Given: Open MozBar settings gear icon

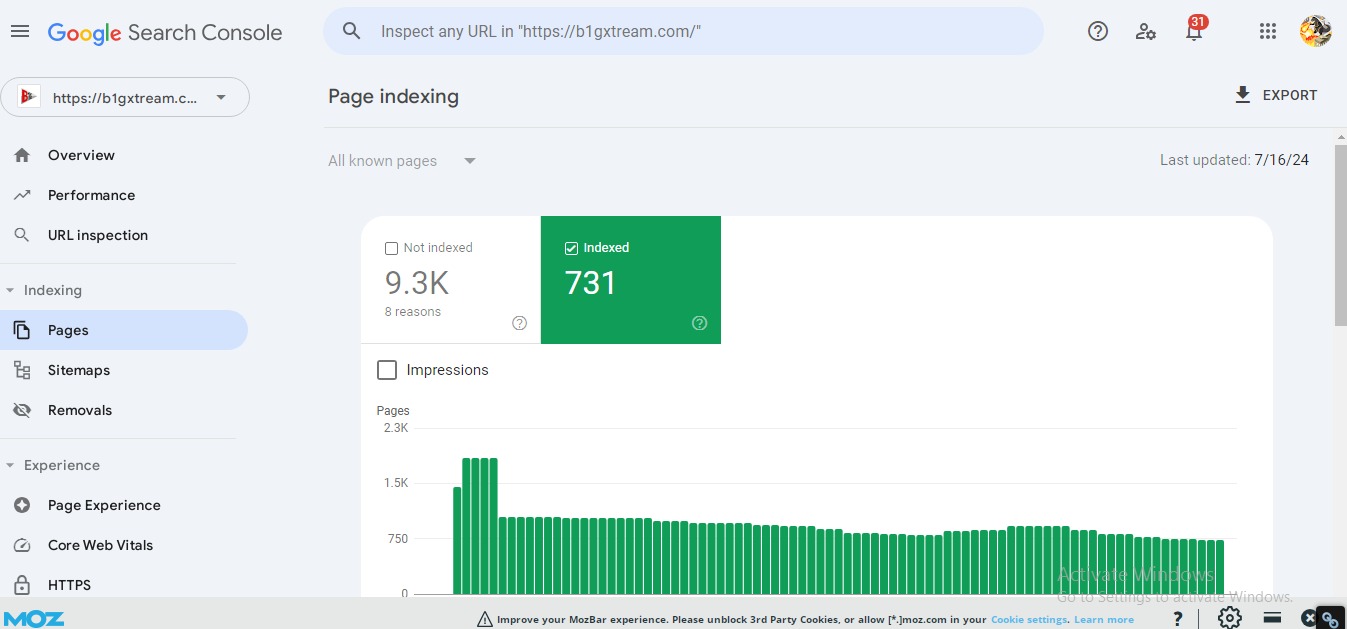Looking at the screenshot, I should (x=1230, y=617).
